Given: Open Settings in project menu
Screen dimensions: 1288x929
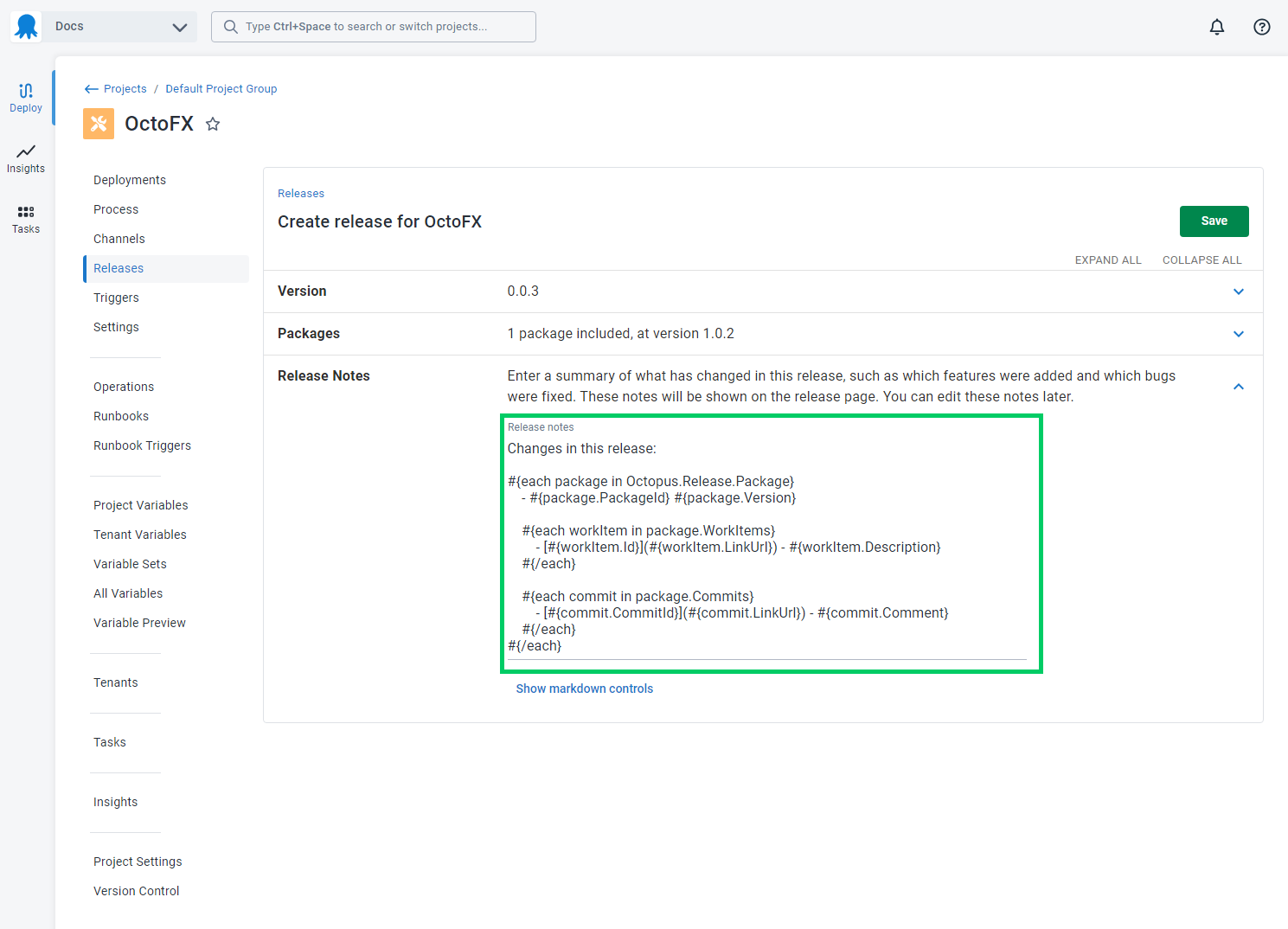Looking at the screenshot, I should point(116,327).
